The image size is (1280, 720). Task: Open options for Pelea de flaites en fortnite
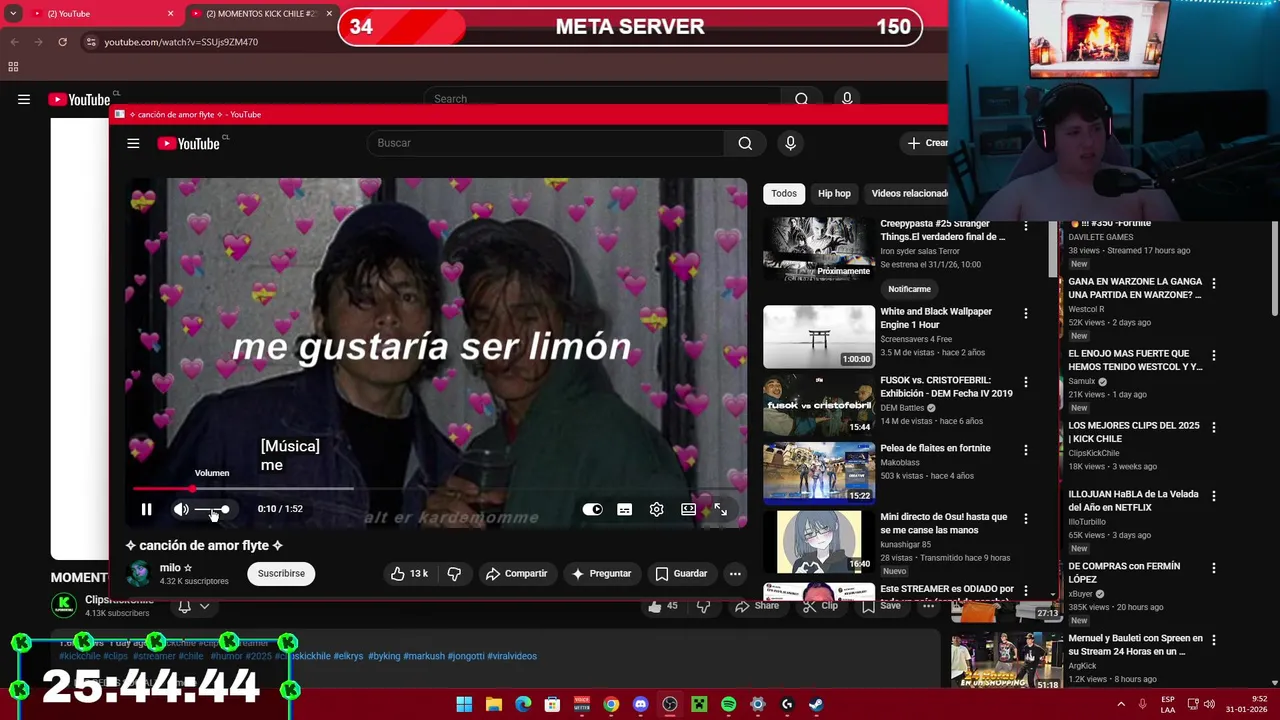[x=1025, y=450]
